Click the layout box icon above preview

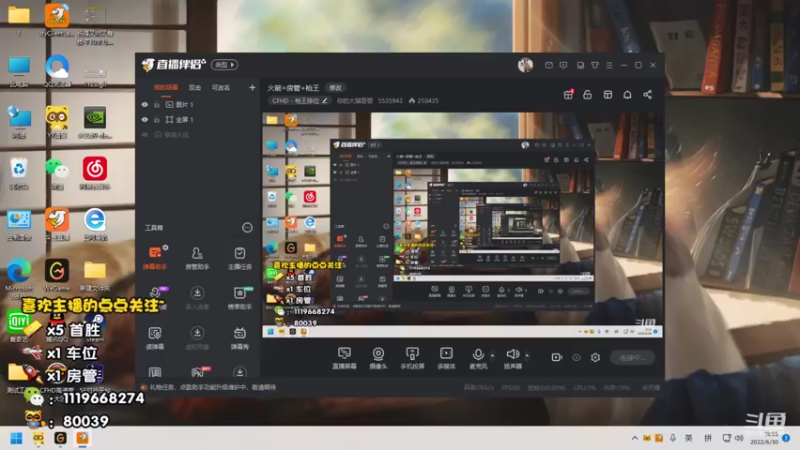608,95
